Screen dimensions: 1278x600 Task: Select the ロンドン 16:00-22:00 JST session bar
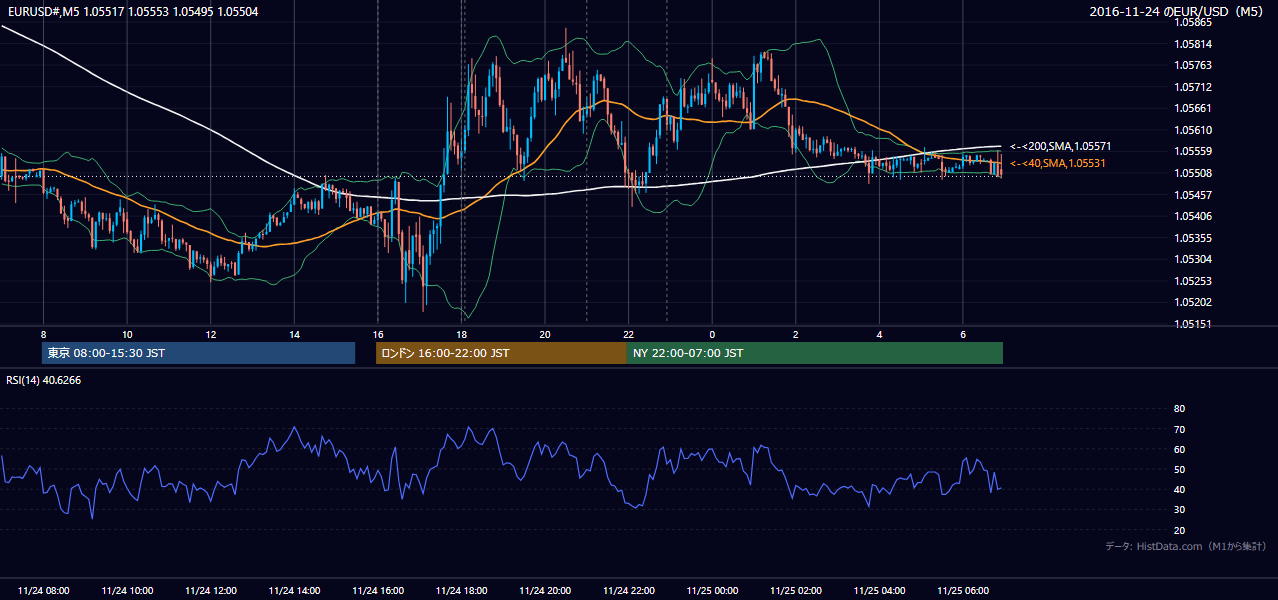(x=501, y=353)
